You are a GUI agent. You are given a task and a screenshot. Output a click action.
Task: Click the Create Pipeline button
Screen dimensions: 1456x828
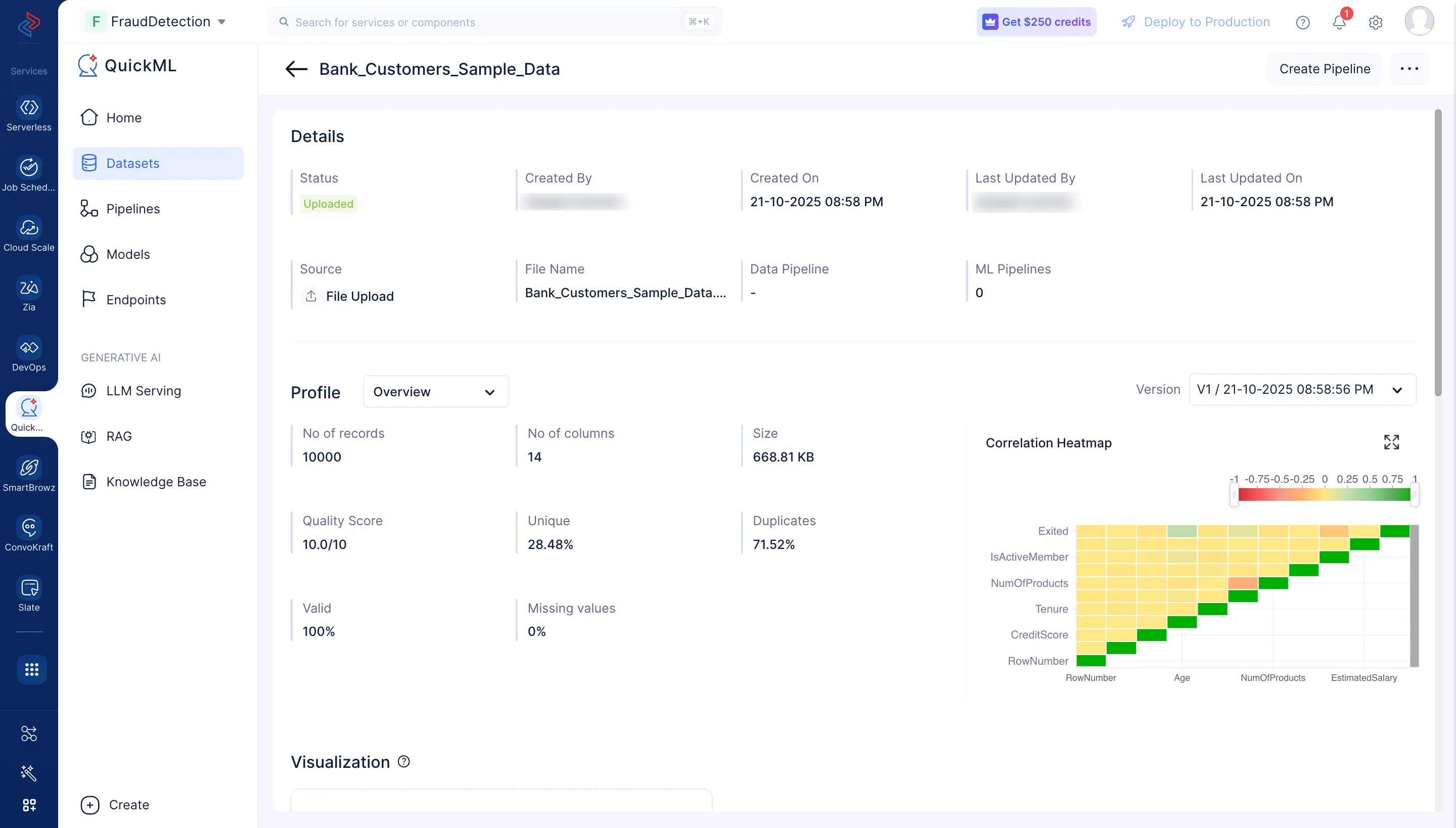(1325, 68)
